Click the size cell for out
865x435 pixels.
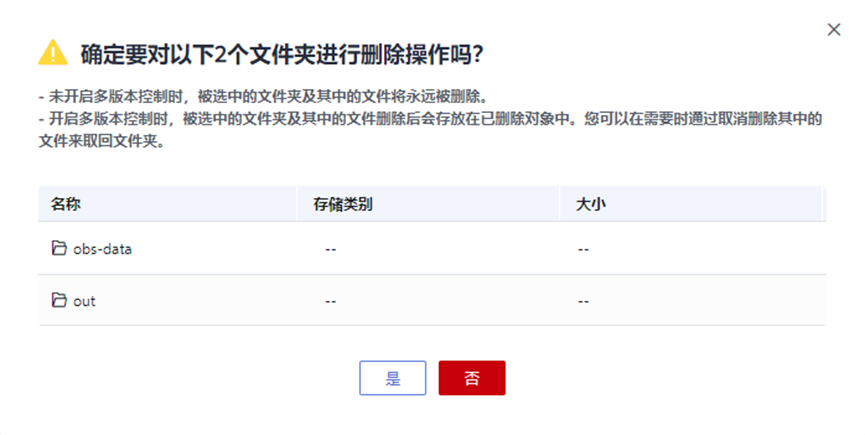pyautogui.click(x=583, y=301)
